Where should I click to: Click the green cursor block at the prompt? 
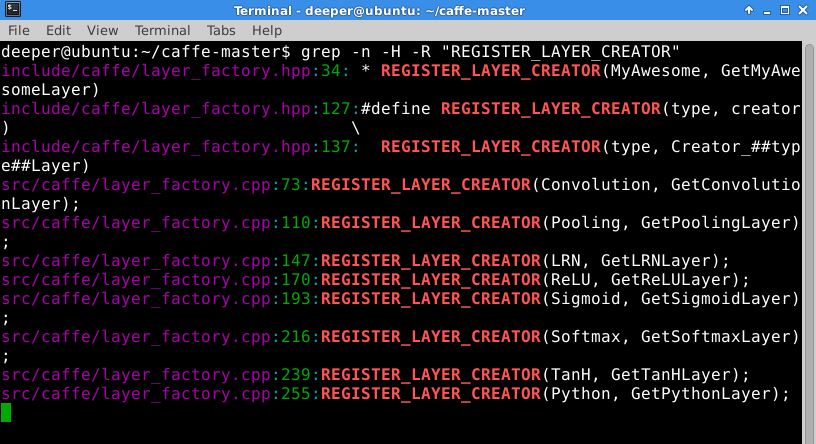tap(6, 412)
